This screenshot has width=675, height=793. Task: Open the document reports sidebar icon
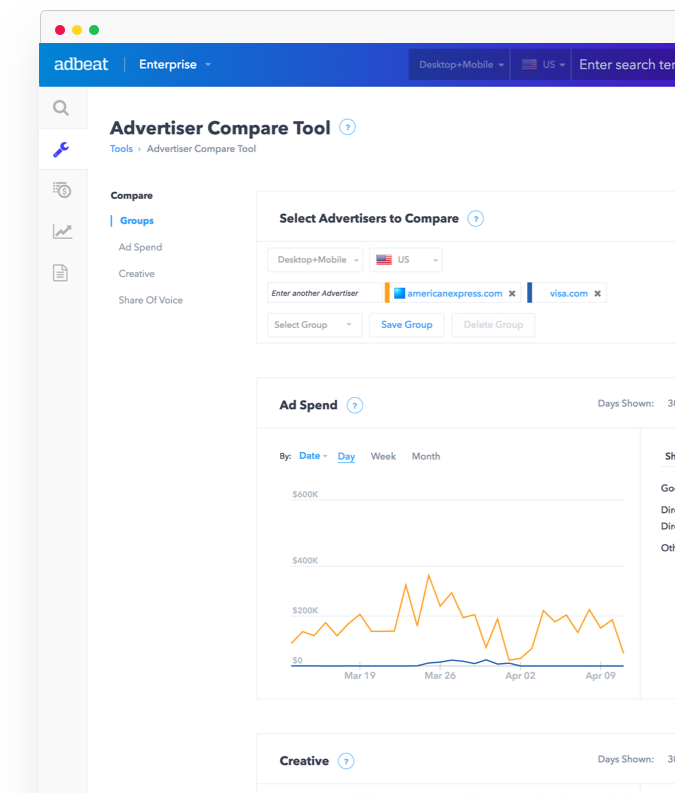coord(61,273)
